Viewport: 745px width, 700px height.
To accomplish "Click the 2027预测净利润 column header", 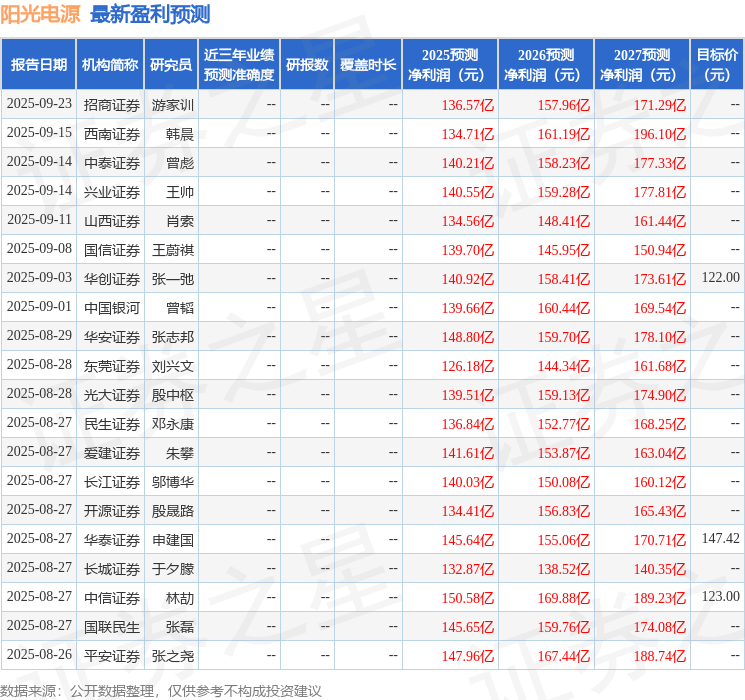I will 642,65.
